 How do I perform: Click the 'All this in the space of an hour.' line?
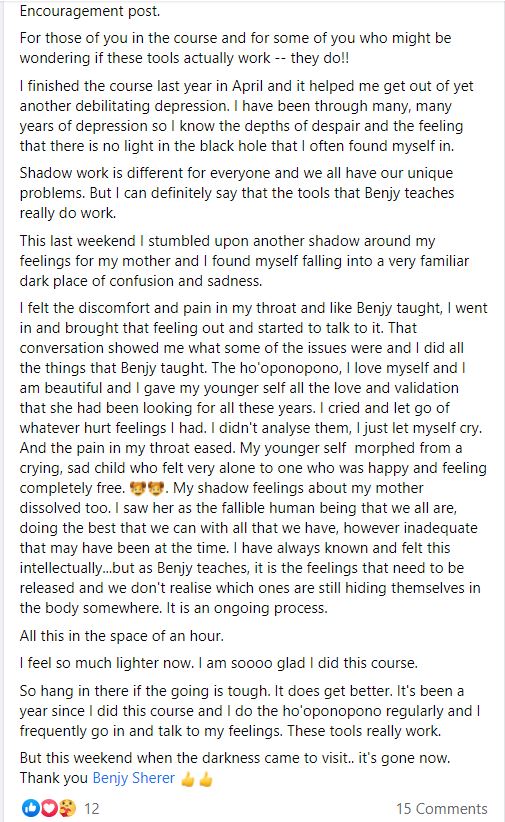coord(122,636)
